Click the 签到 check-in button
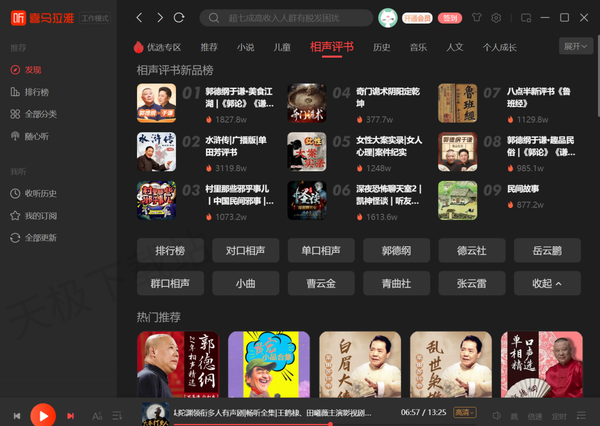Image resolution: width=600 pixels, height=426 pixels. pyautogui.click(x=450, y=18)
